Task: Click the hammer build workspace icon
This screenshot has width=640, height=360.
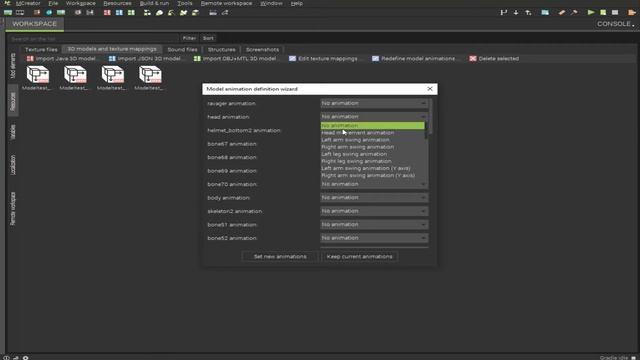Action: pyautogui.click(x=574, y=13)
